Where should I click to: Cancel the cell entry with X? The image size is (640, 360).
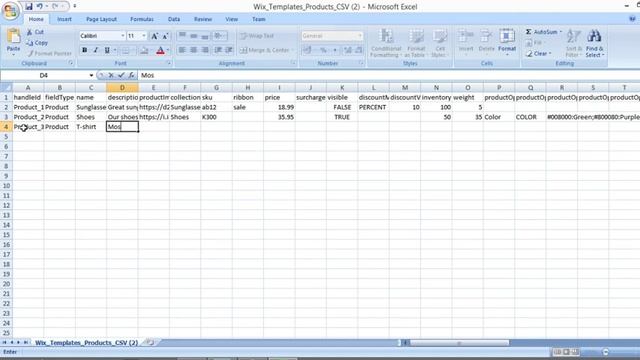pyautogui.click(x=111, y=76)
